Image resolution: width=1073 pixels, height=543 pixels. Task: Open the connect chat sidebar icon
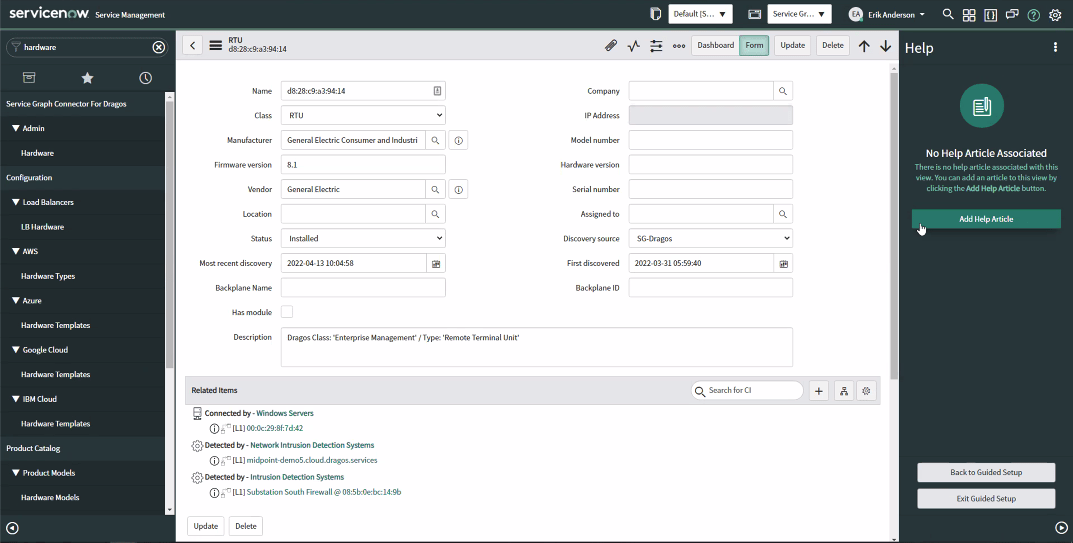pos(1012,14)
